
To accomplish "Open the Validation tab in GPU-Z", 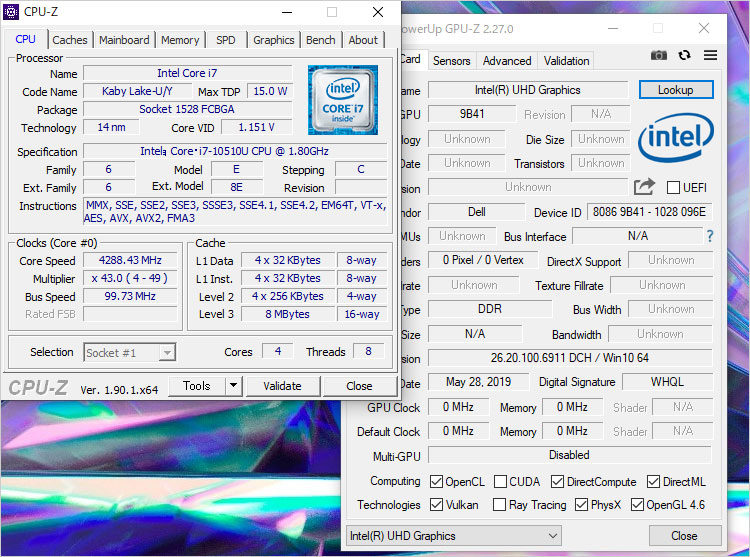I will tap(566, 61).
